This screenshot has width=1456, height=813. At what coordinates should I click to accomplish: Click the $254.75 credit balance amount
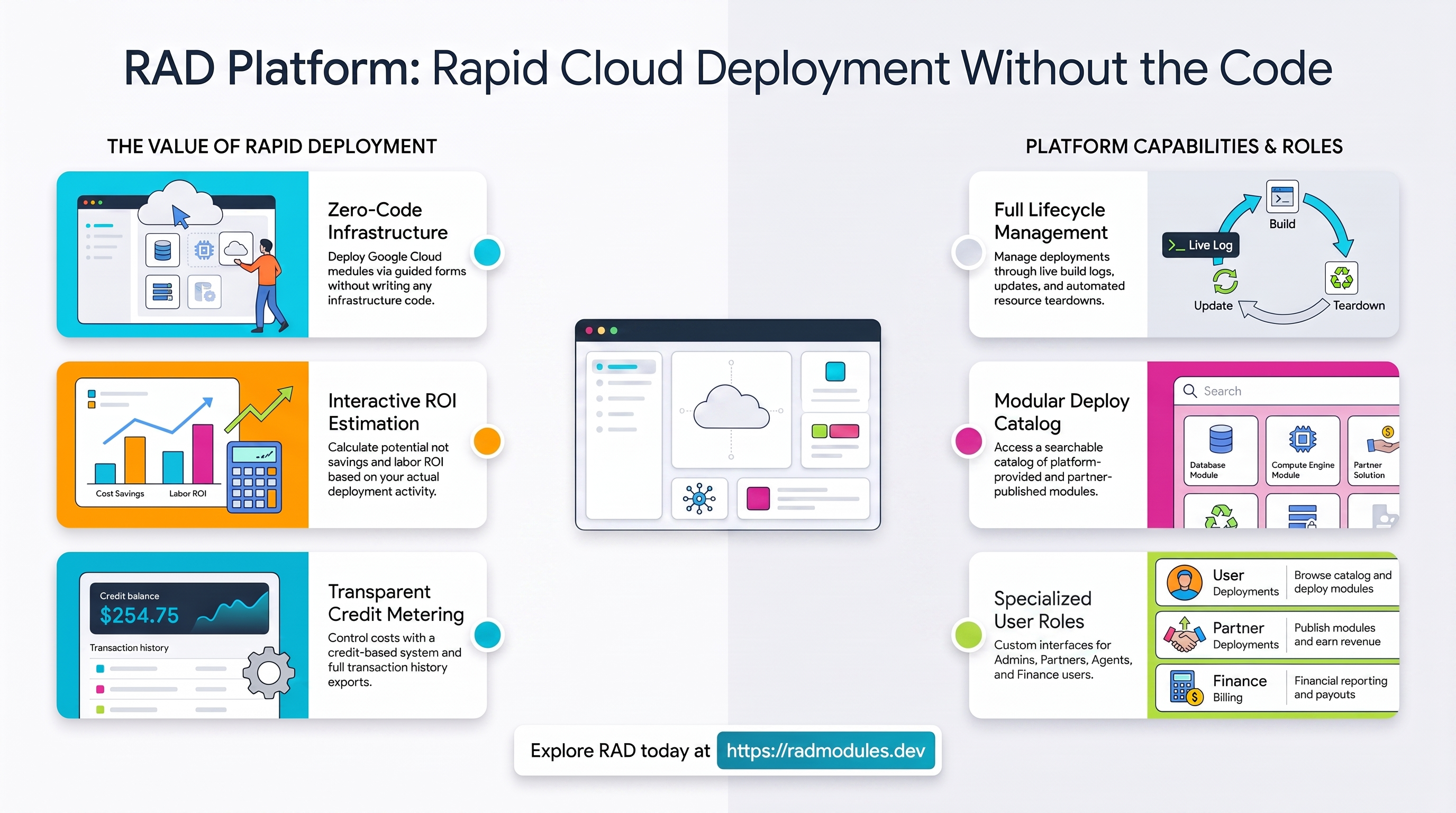coord(139,615)
